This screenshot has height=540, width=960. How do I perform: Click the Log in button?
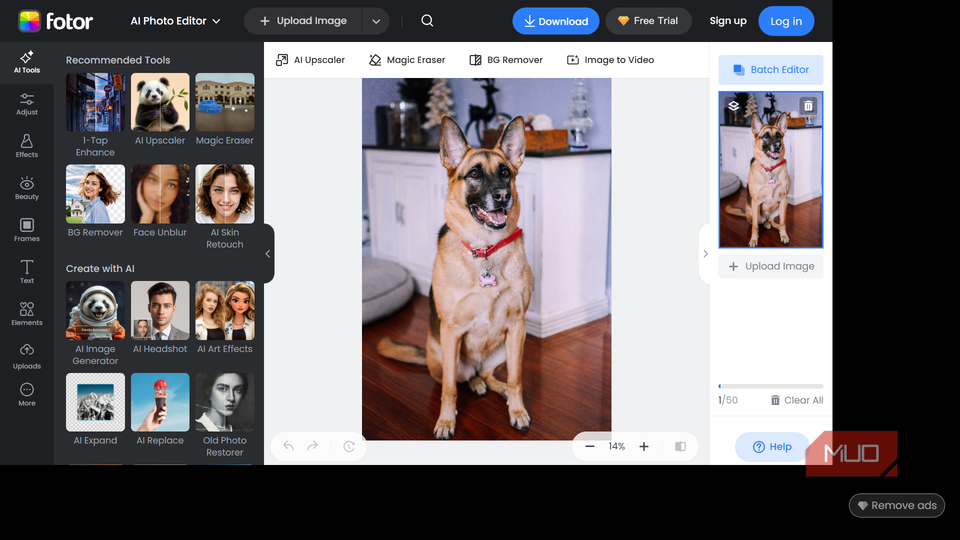coord(786,21)
